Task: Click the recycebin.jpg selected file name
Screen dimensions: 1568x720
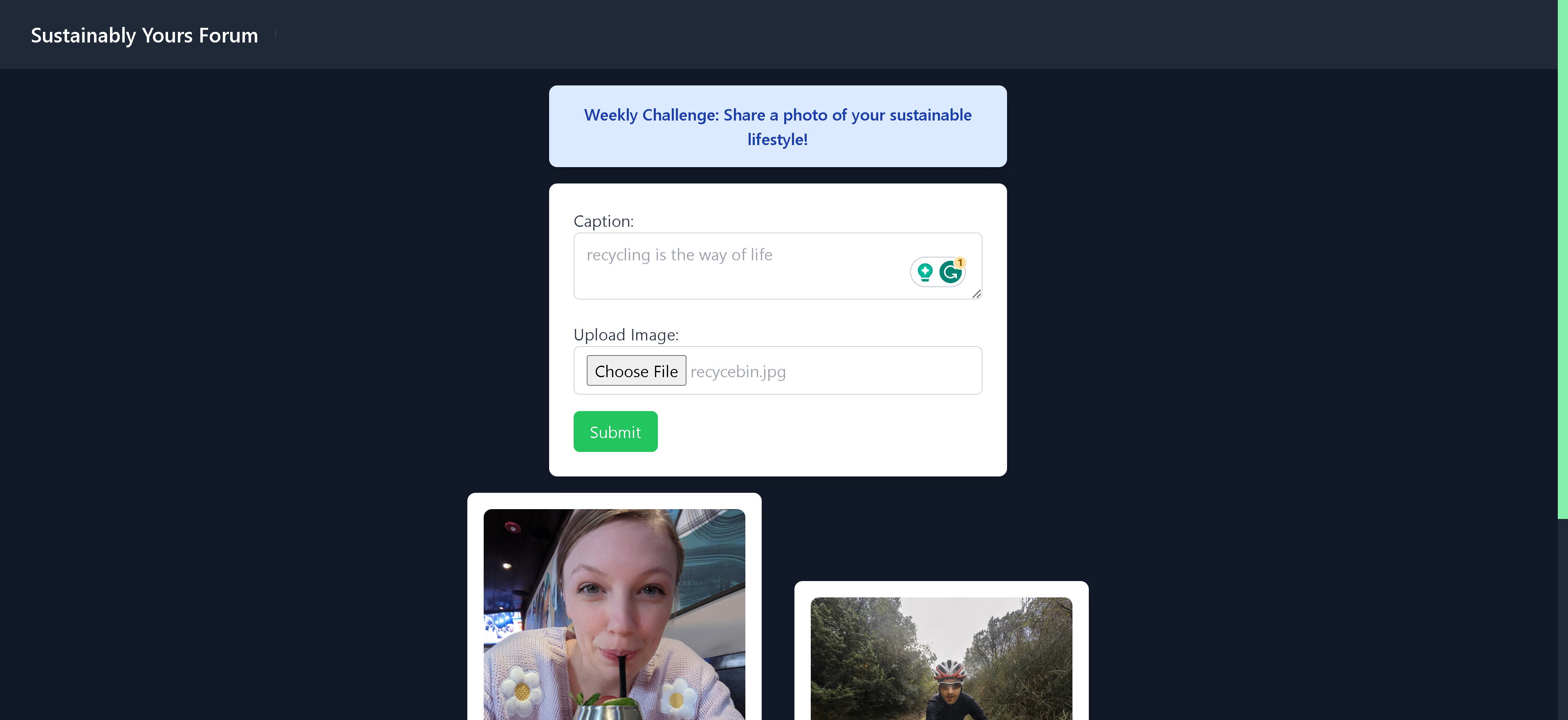Action: pyautogui.click(x=738, y=371)
